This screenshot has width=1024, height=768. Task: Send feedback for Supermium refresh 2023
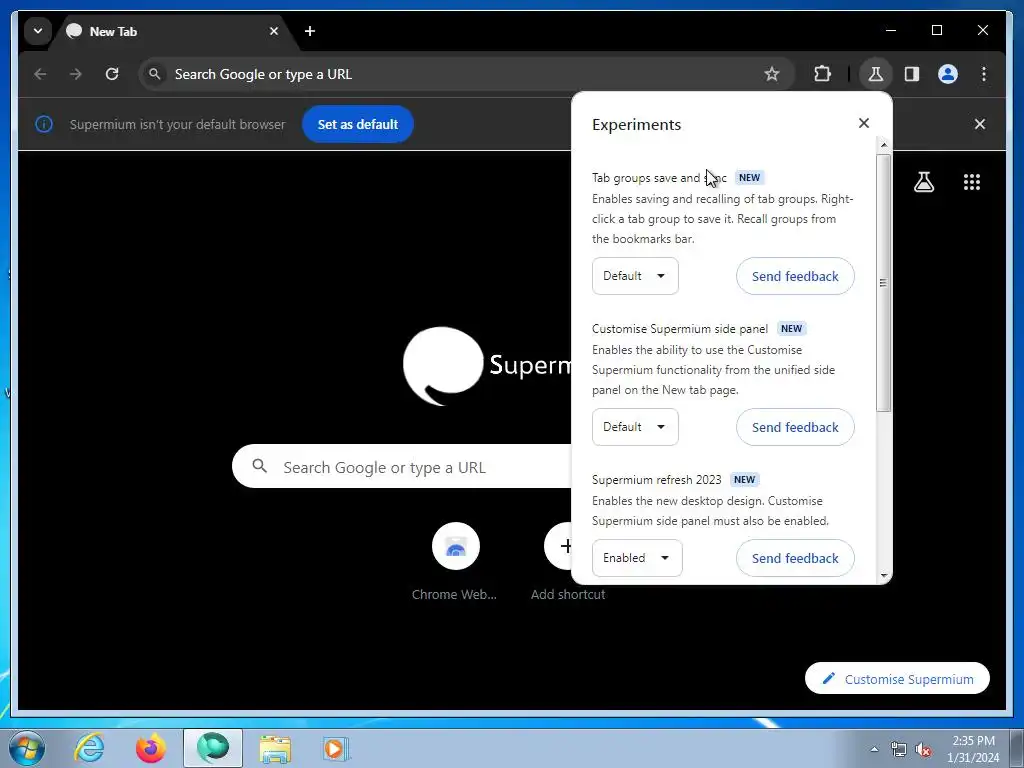tap(795, 558)
